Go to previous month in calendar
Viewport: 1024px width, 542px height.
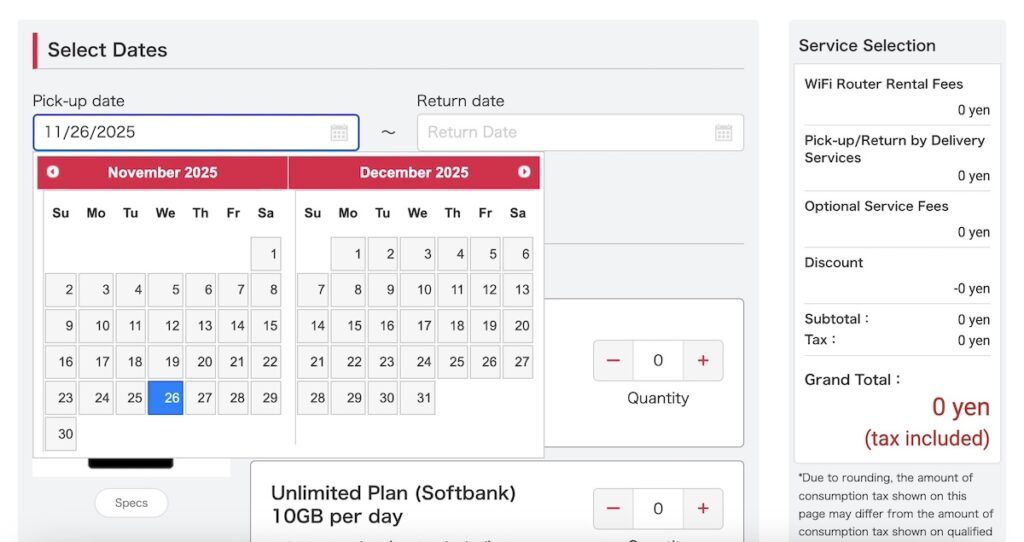53,172
